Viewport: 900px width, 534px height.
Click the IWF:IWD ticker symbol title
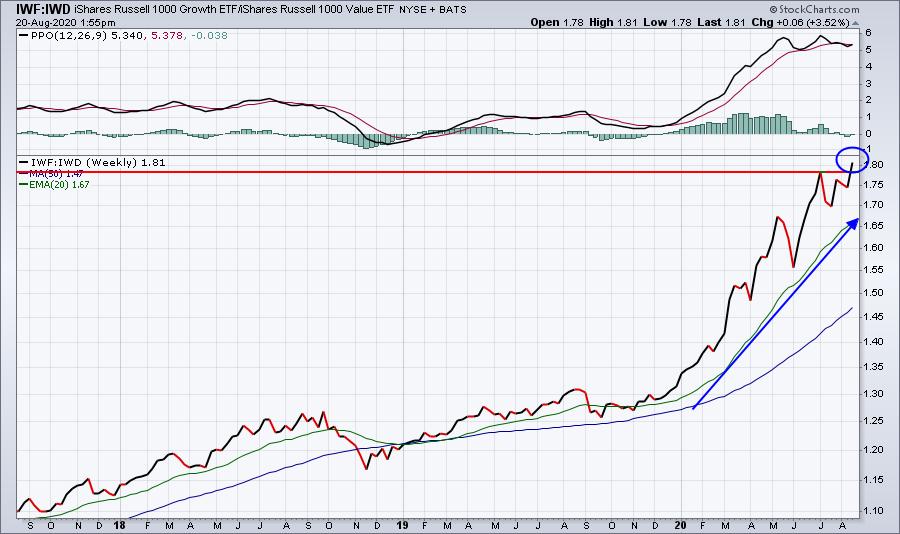(x=37, y=9)
